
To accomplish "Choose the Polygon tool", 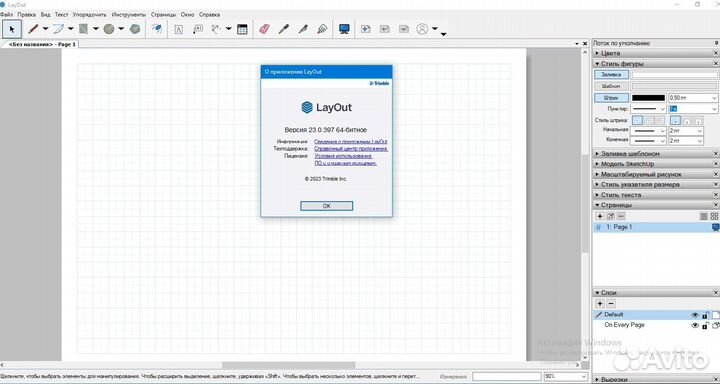I will 135,29.
